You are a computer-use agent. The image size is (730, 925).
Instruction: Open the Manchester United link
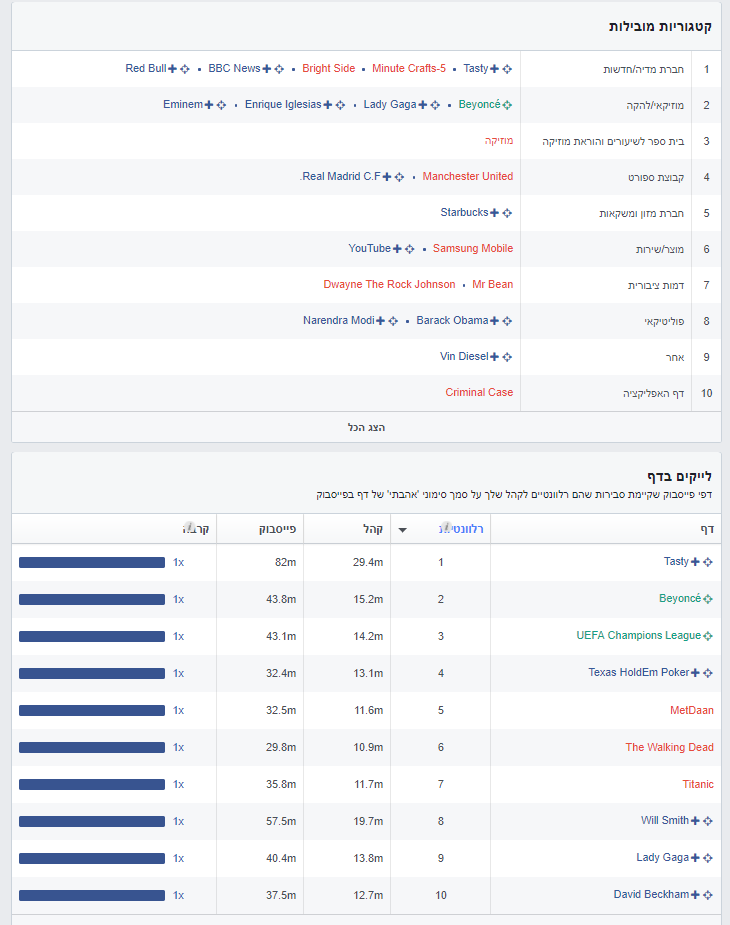click(468, 176)
